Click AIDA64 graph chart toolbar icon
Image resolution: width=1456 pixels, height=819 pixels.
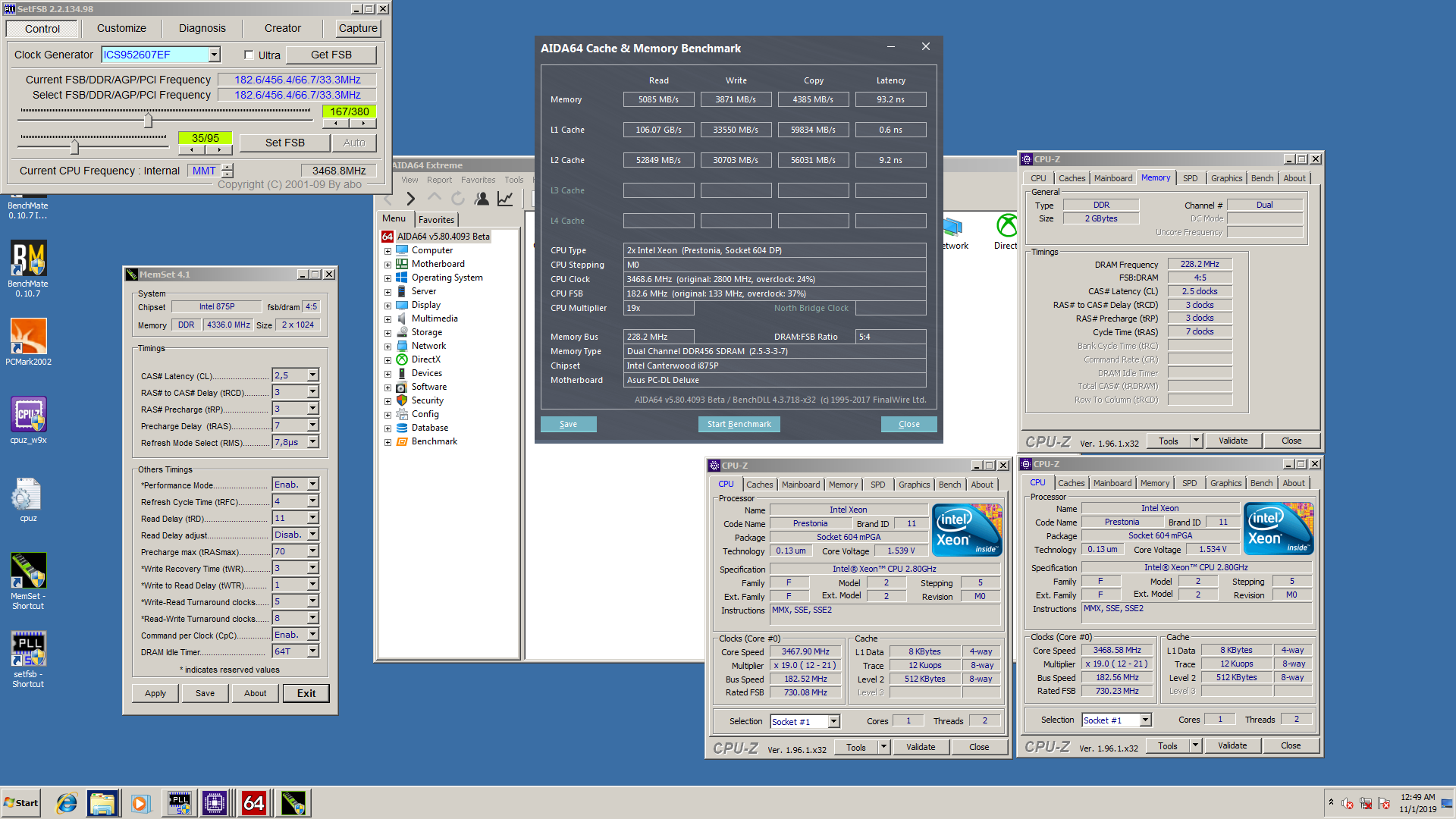(505, 199)
